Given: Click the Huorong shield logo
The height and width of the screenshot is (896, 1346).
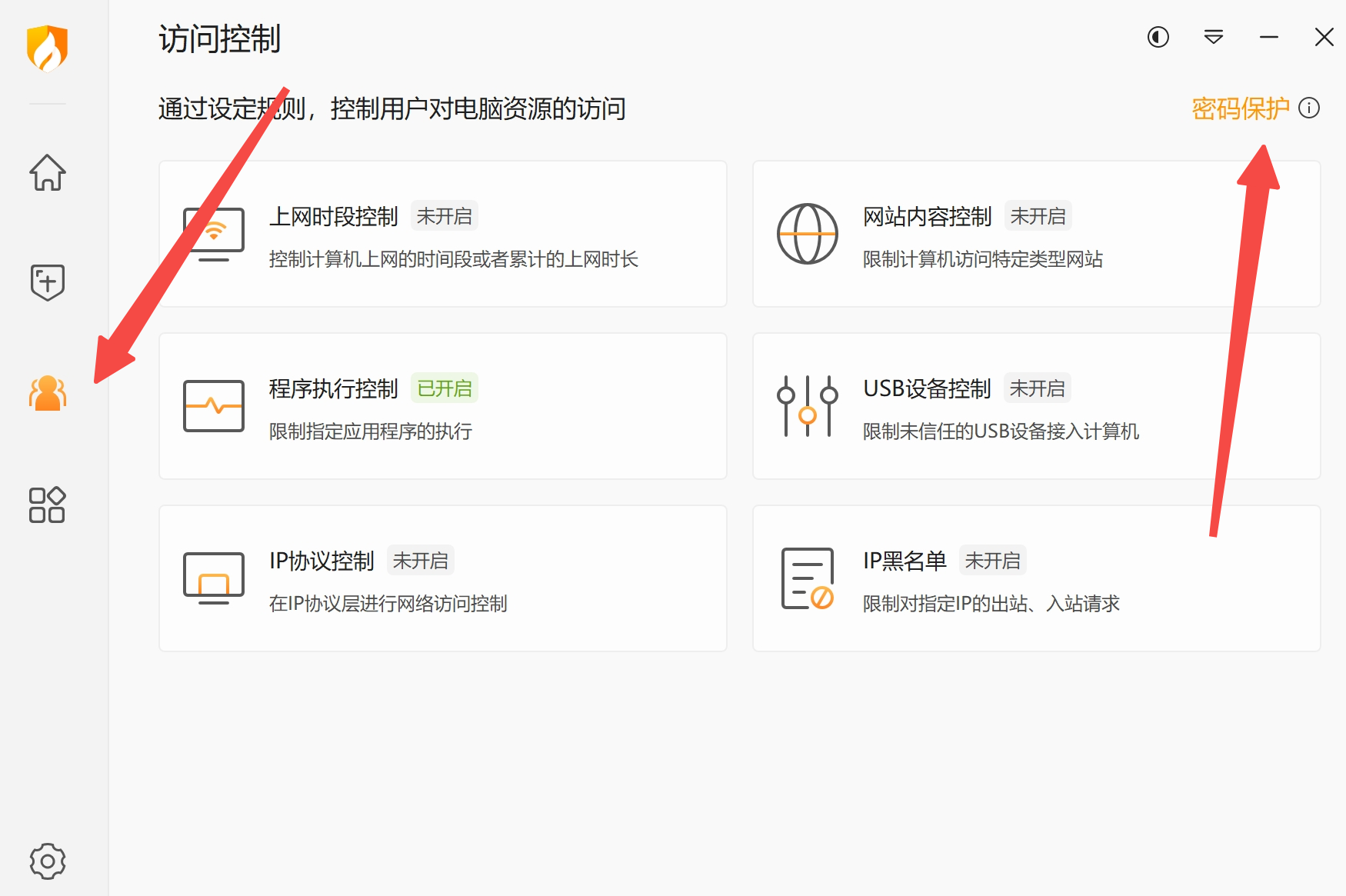Looking at the screenshot, I should point(47,48).
